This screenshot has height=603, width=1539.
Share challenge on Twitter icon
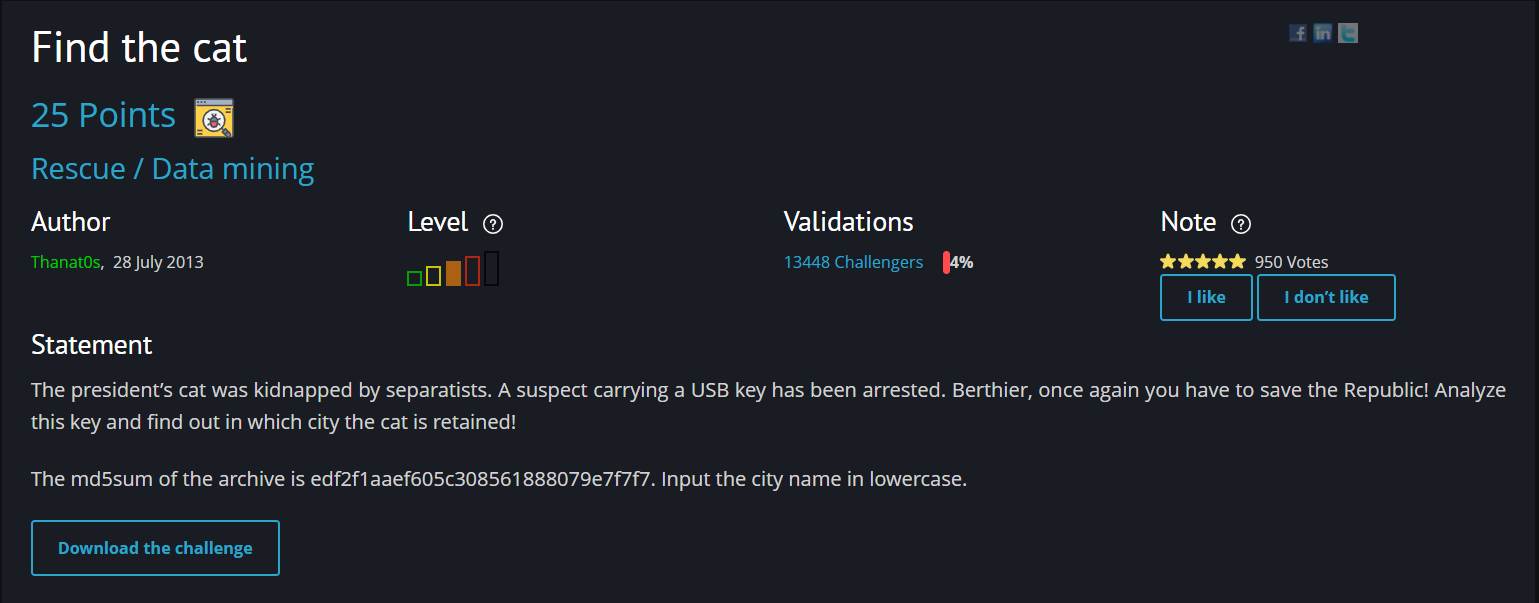pos(1348,33)
